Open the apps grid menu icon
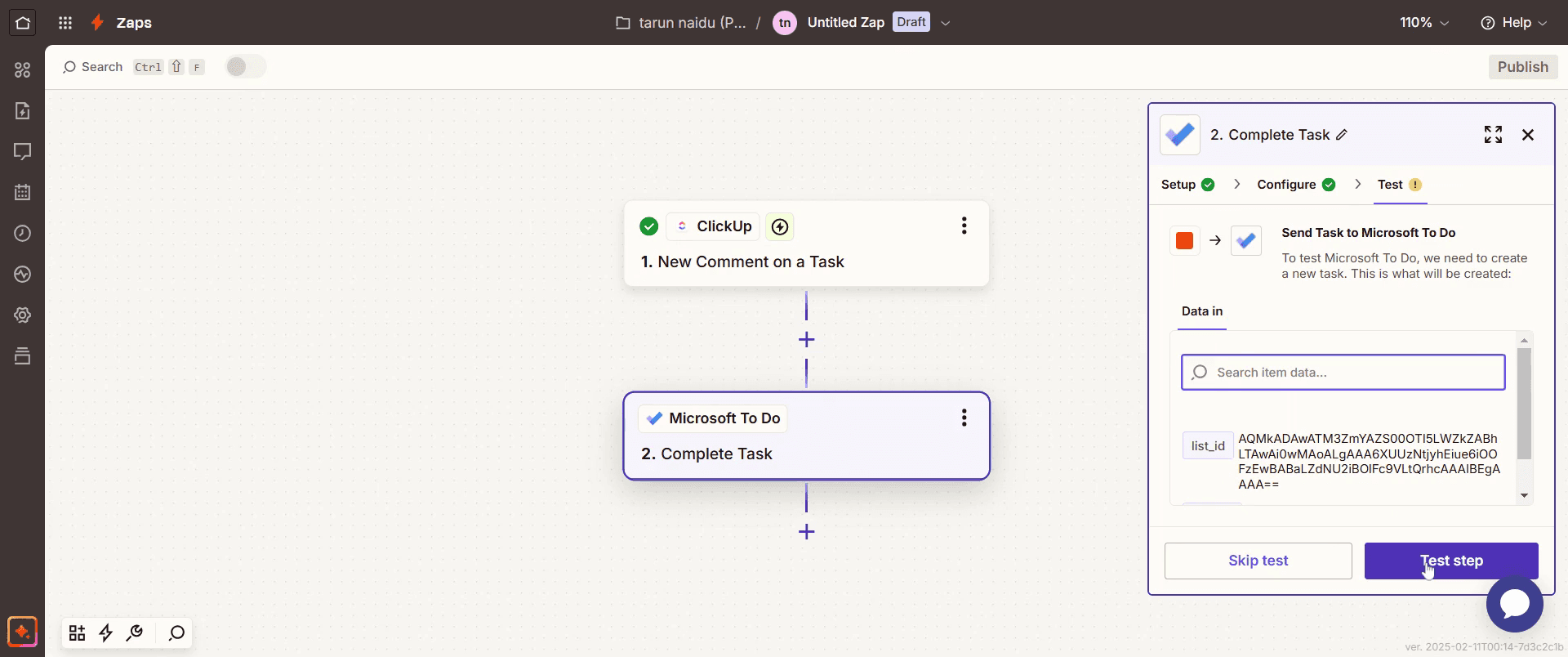 (66, 23)
